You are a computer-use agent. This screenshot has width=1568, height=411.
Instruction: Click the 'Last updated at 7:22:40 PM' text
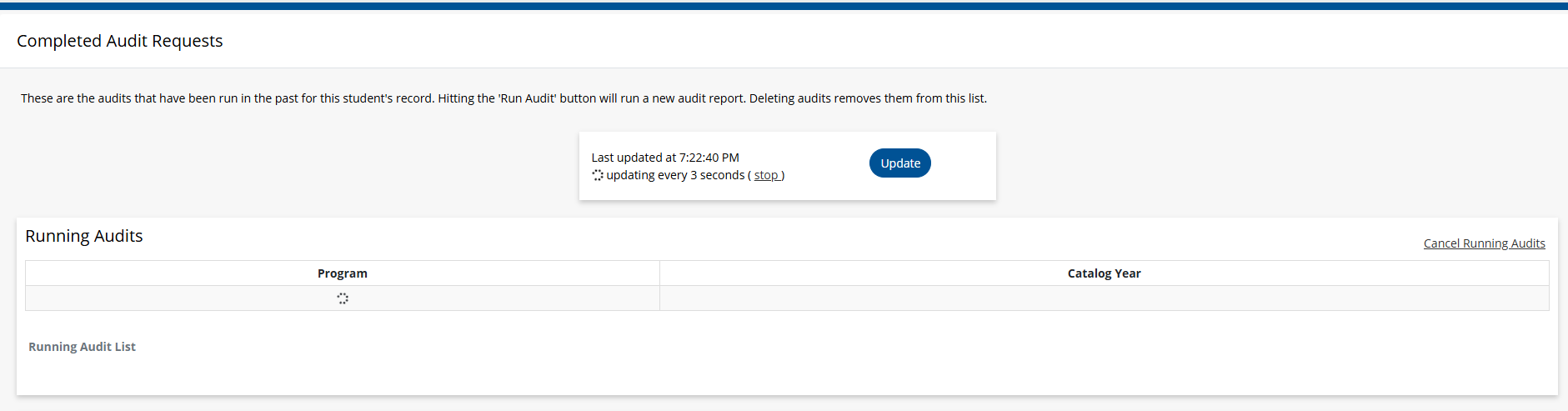(x=665, y=158)
